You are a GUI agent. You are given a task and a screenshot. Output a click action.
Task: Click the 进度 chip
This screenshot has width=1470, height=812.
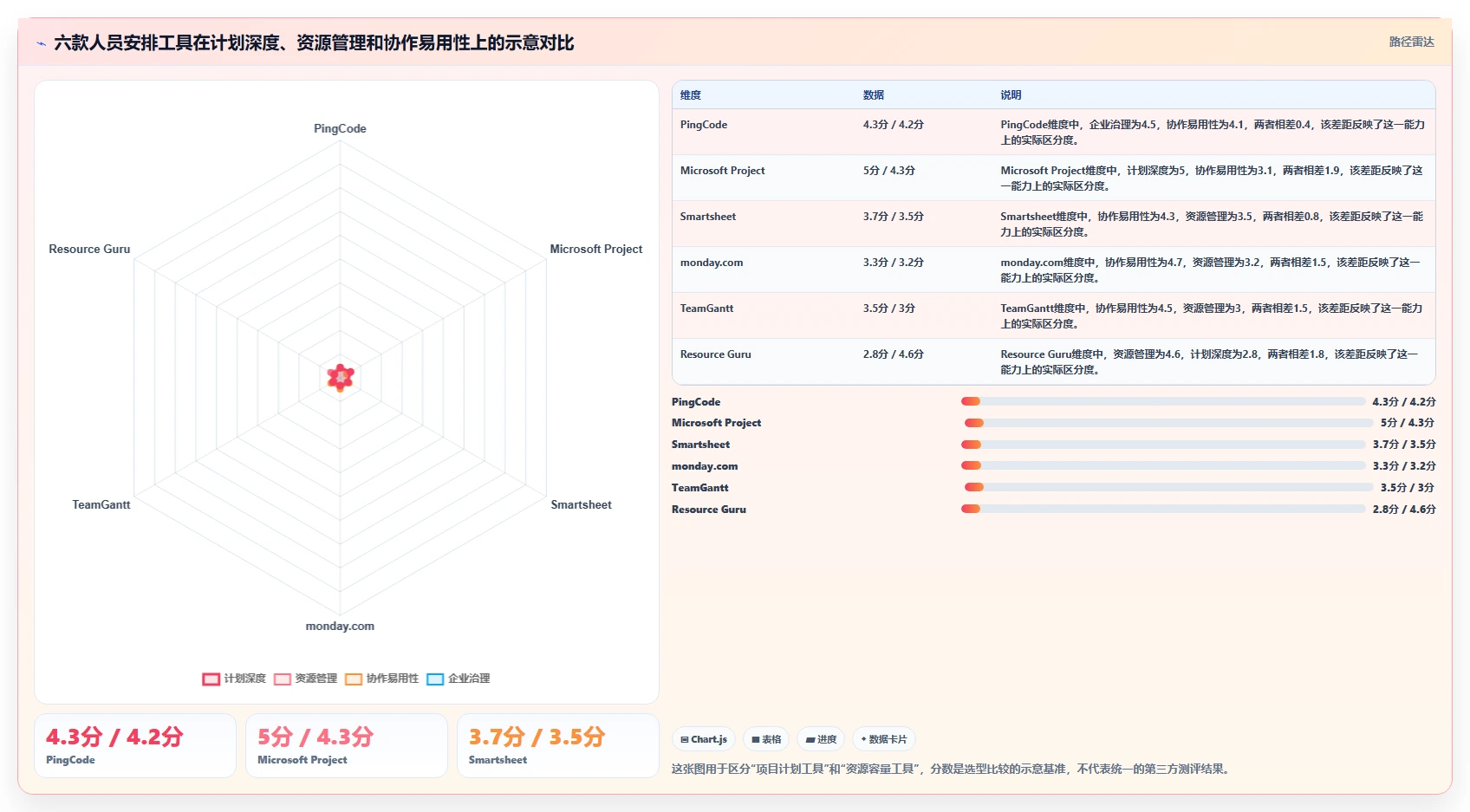[821, 739]
